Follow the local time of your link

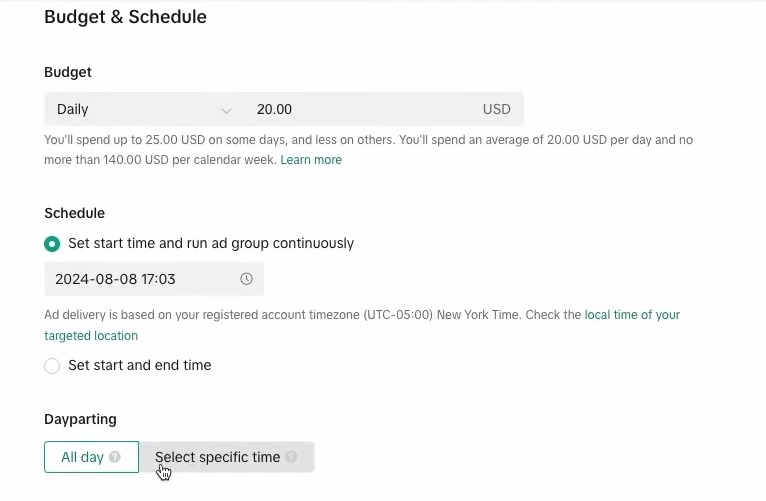point(632,315)
